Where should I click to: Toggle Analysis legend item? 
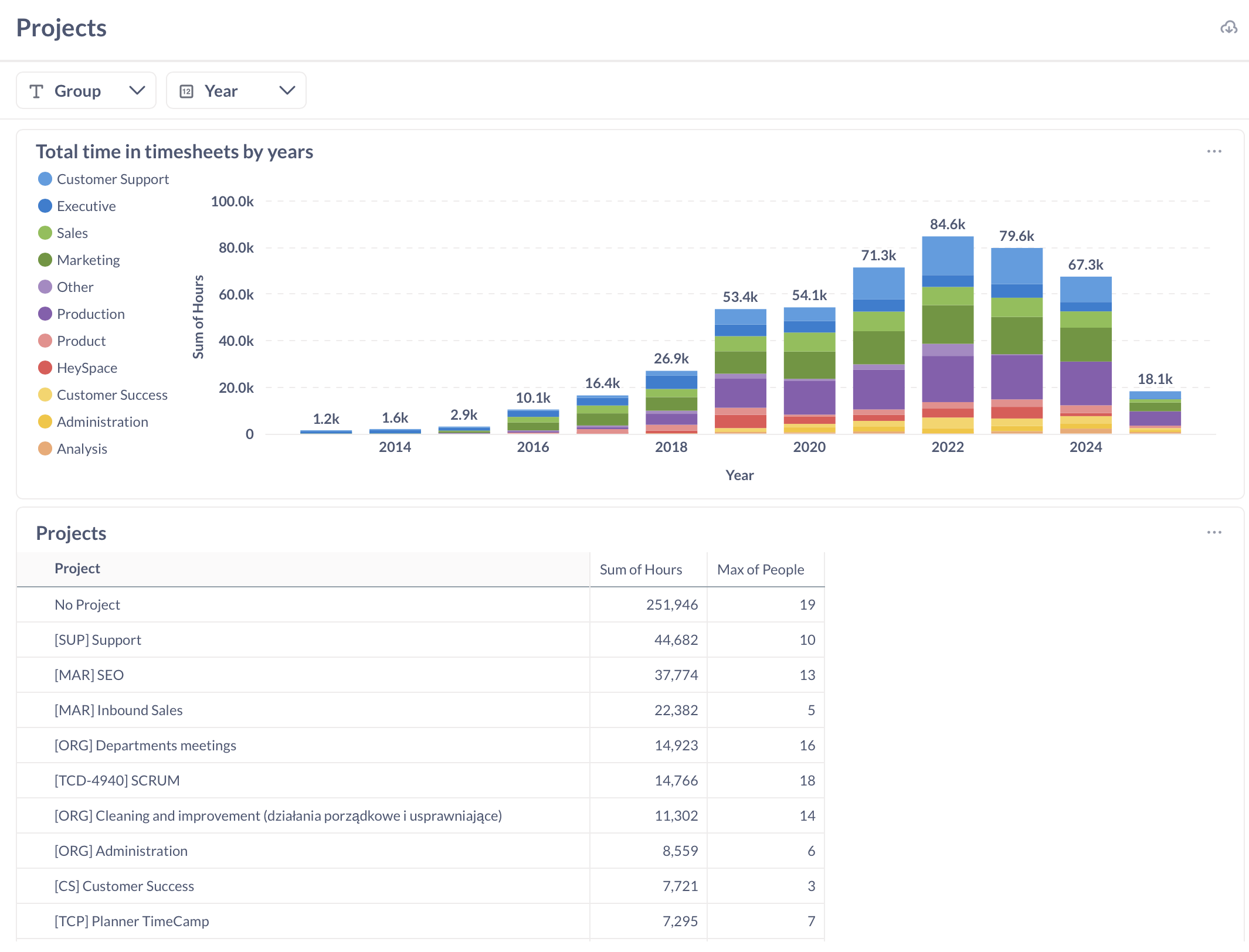click(73, 448)
